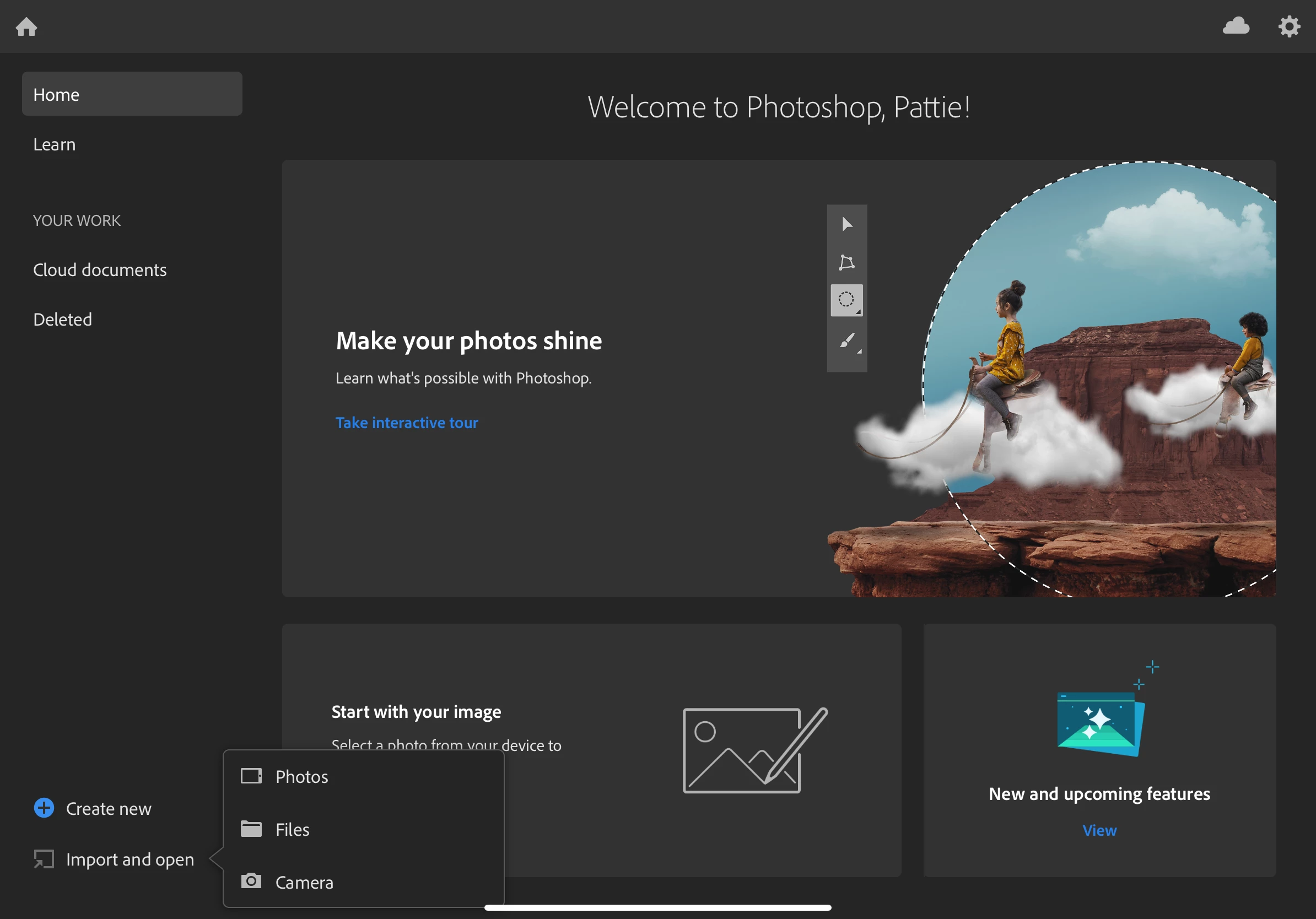Choose Files from import popup
The width and height of the screenshot is (1316, 919).
[x=292, y=830]
